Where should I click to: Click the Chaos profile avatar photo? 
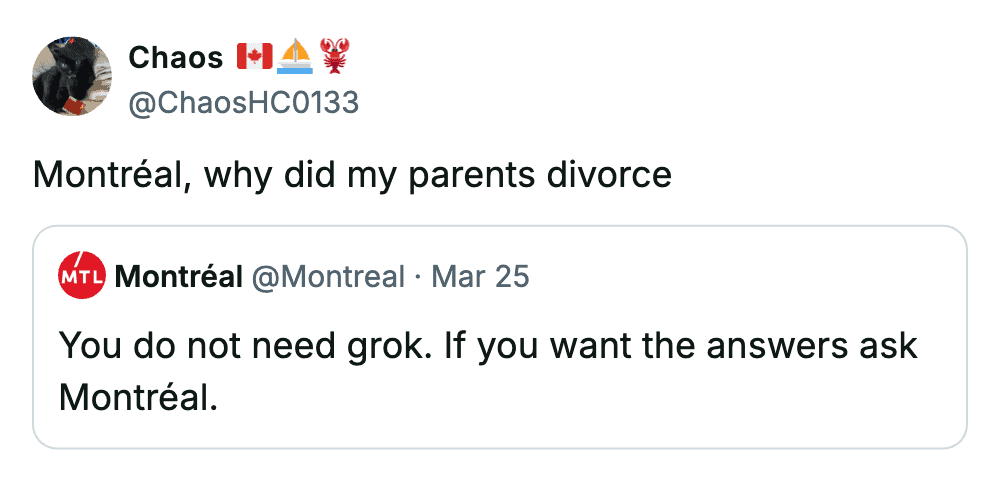[73, 78]
